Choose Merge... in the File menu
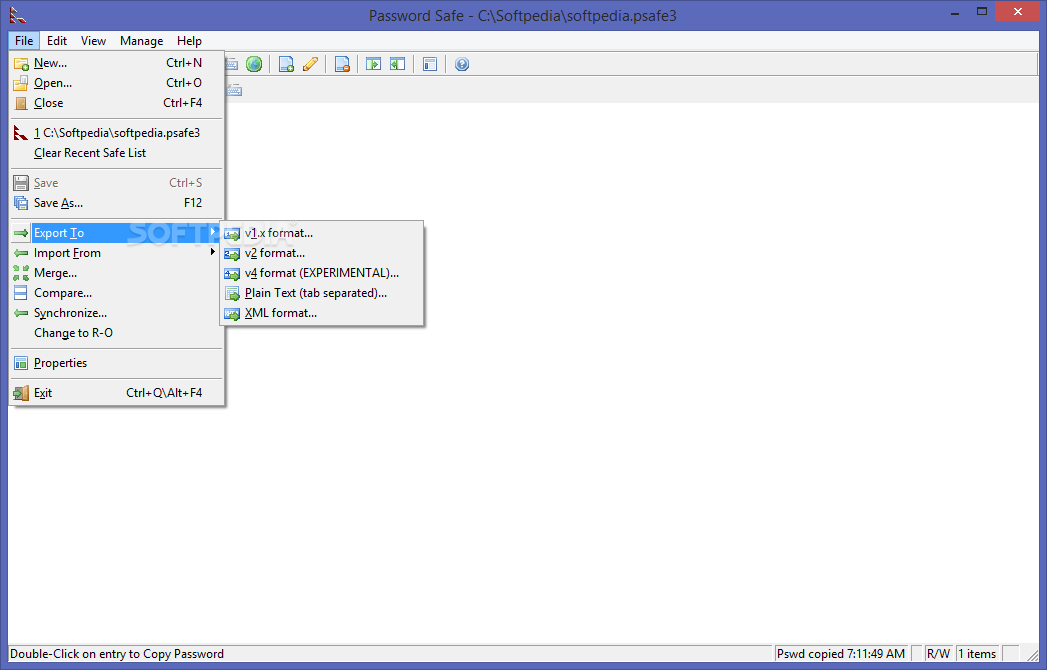Viewport: 1047px width, 670px height. click(117, 273)
